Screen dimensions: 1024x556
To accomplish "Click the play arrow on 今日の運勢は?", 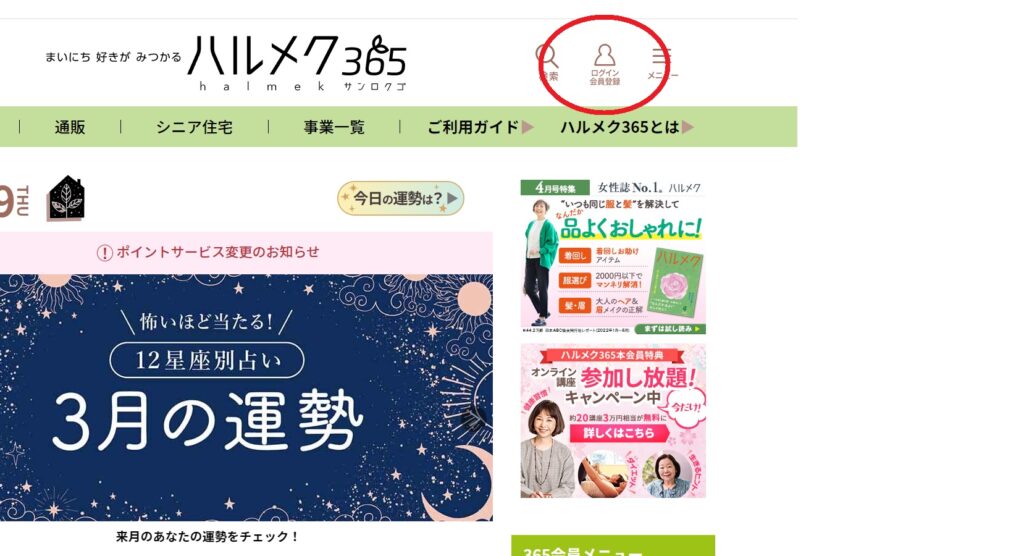I will [x=452, y=198].
